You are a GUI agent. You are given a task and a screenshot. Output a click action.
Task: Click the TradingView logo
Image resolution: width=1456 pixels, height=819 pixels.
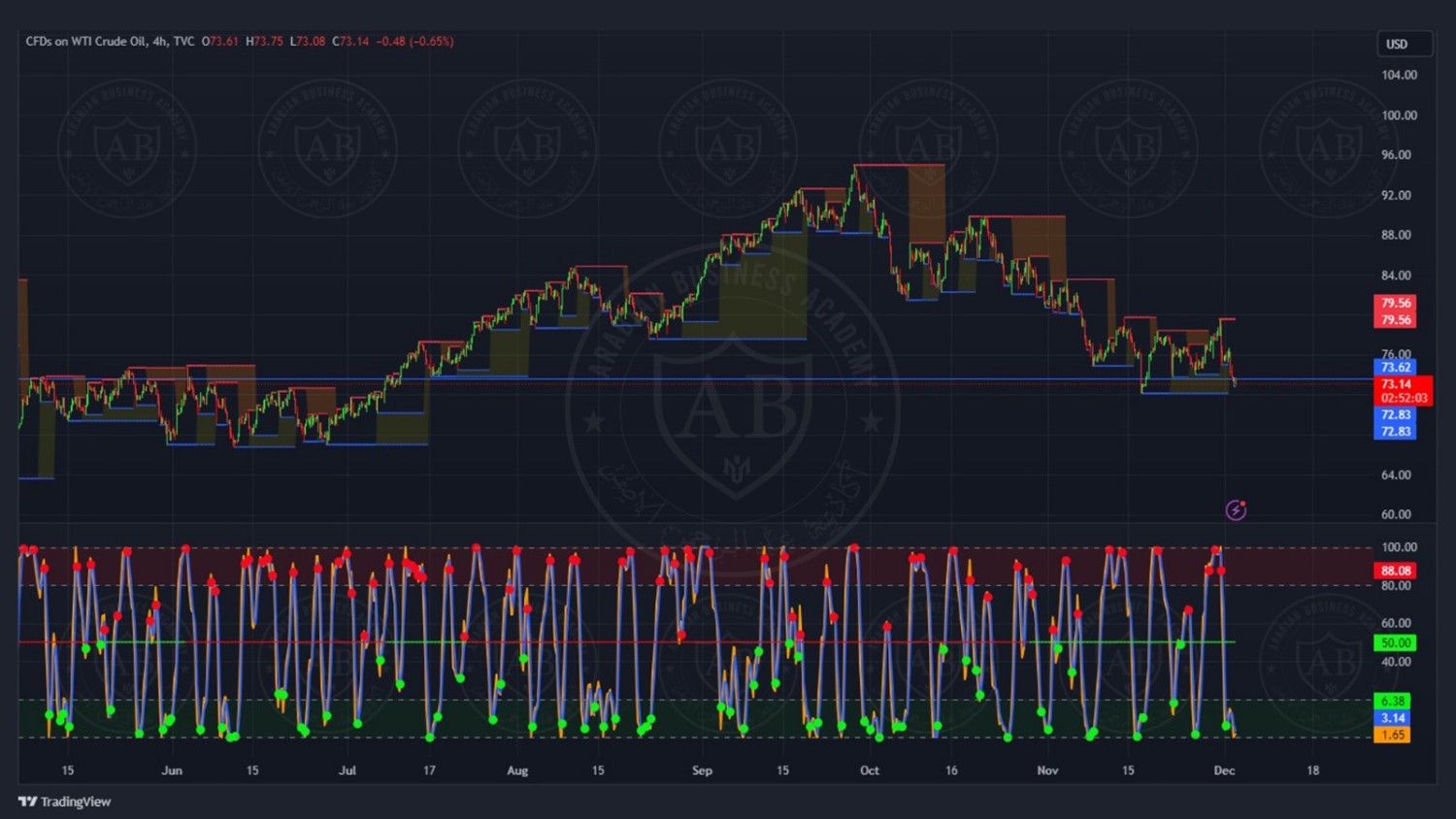coord(64,802)
